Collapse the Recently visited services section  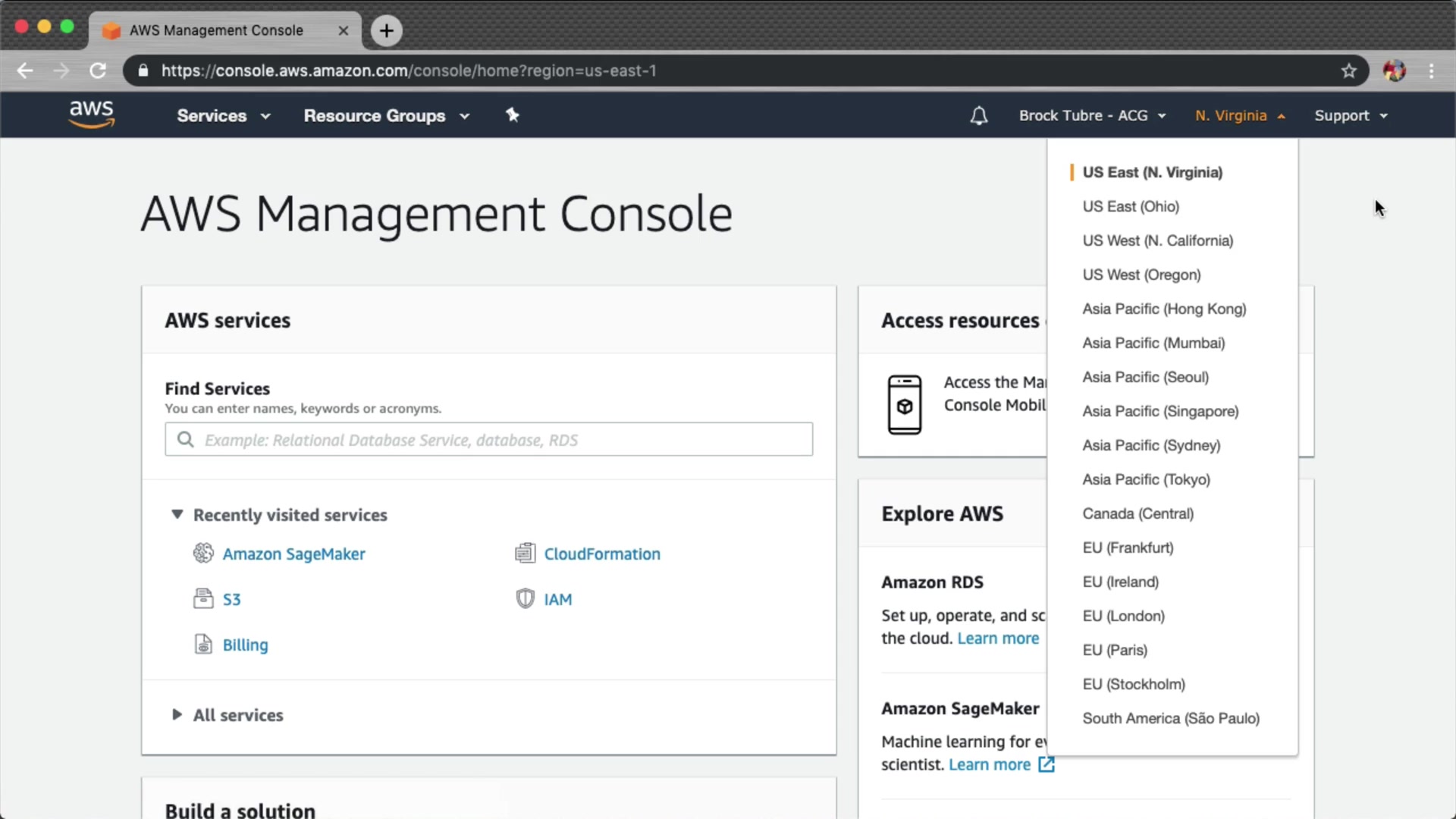coord(177,515)
